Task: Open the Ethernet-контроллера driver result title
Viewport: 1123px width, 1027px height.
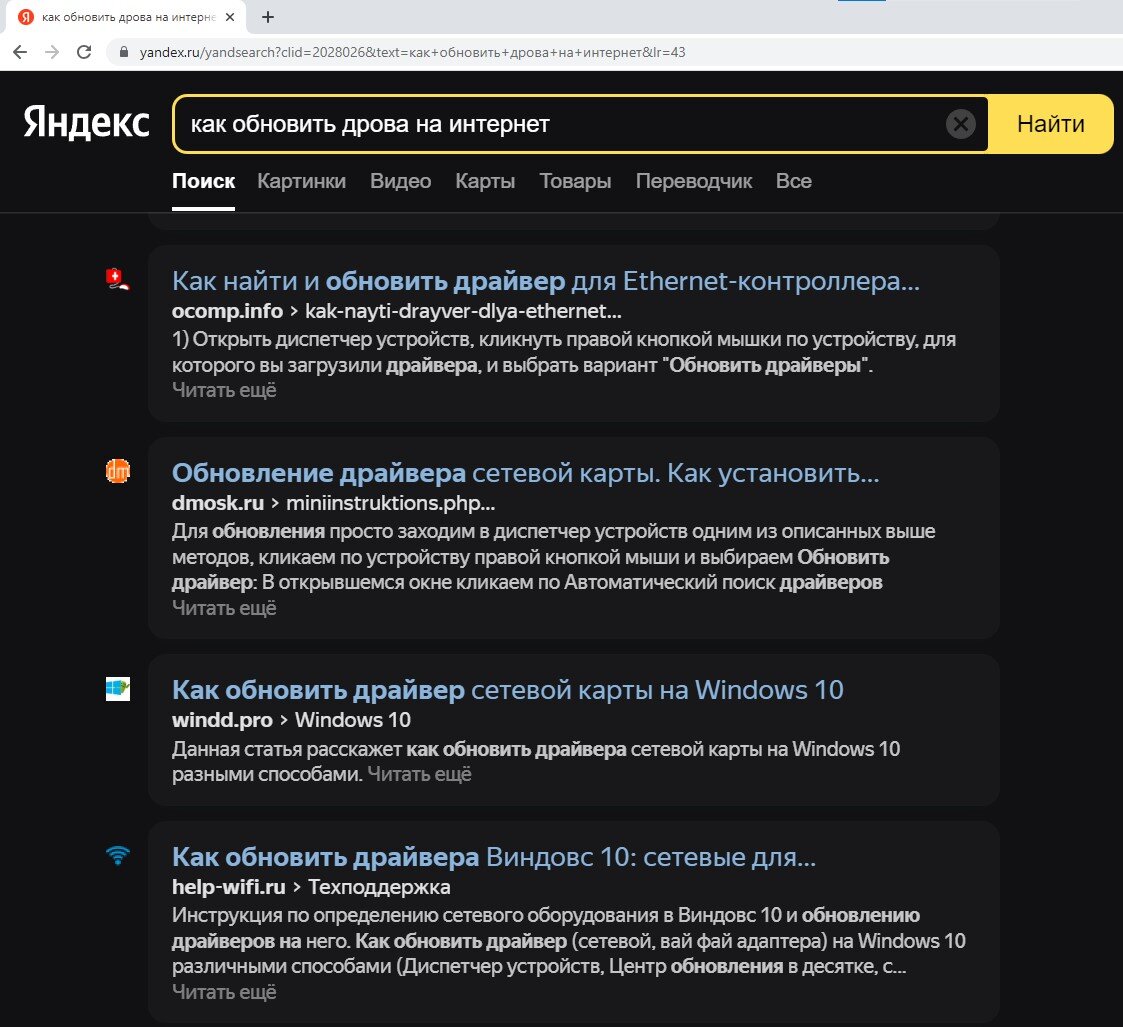Action: tap(546, 281)
